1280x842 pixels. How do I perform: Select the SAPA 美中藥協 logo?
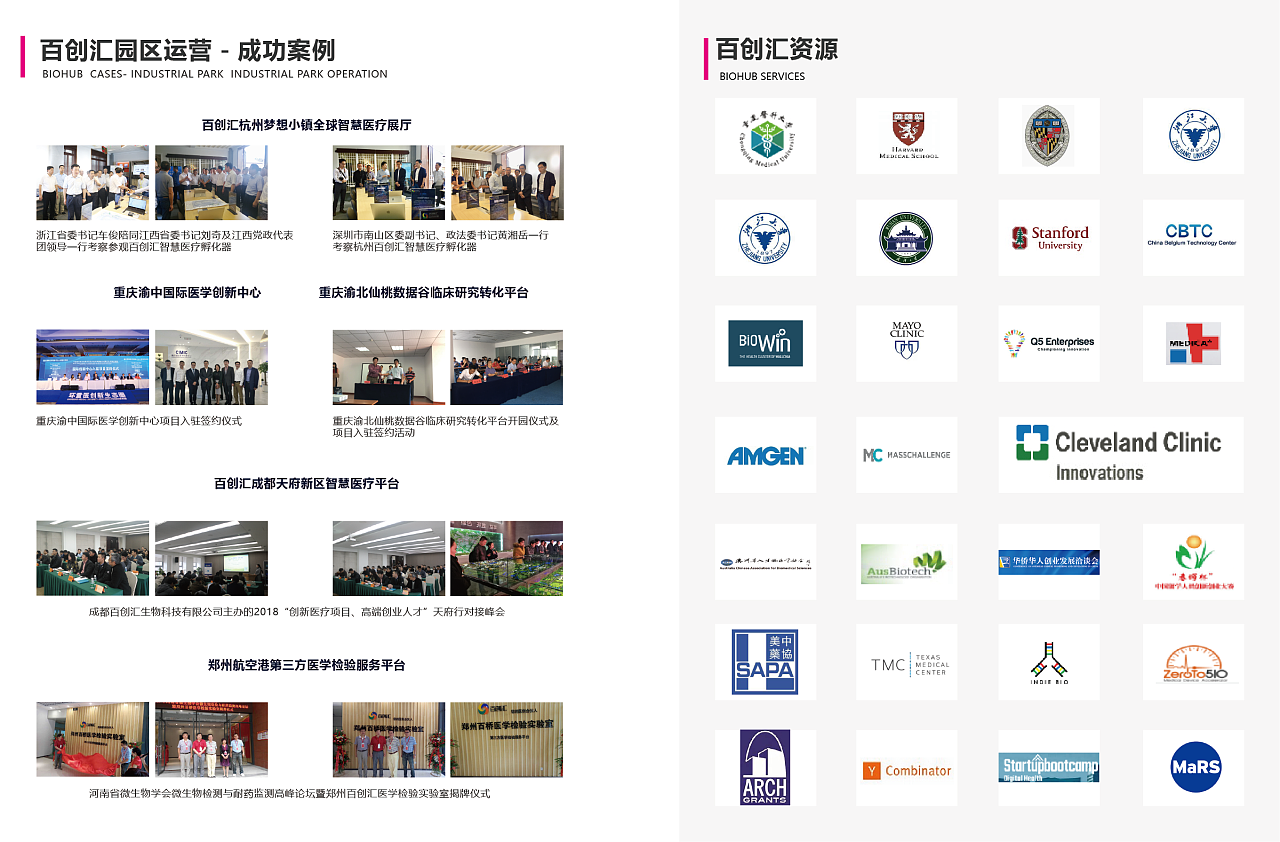pyautogui.click(x=765, y=662)
